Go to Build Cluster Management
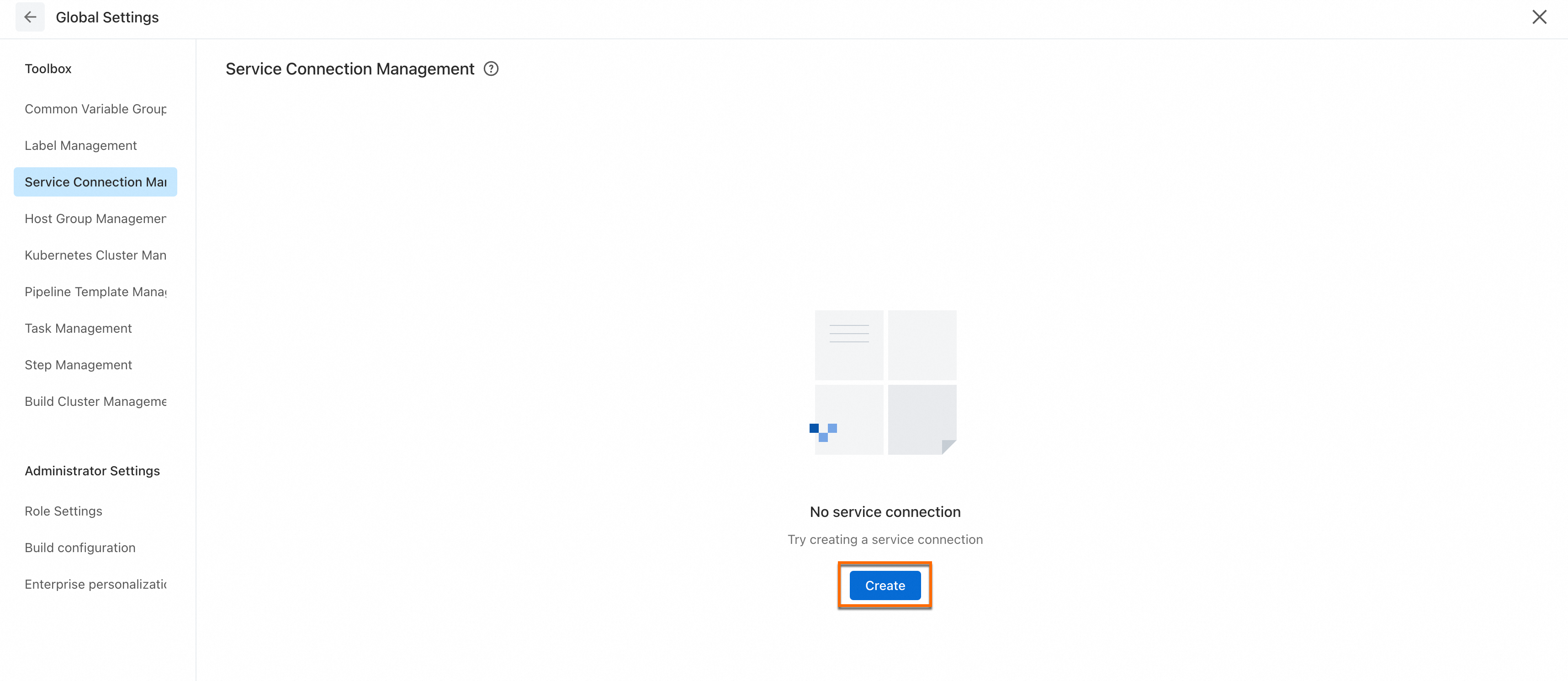Viewport: 1568px width, 681px height. point(95,401)
